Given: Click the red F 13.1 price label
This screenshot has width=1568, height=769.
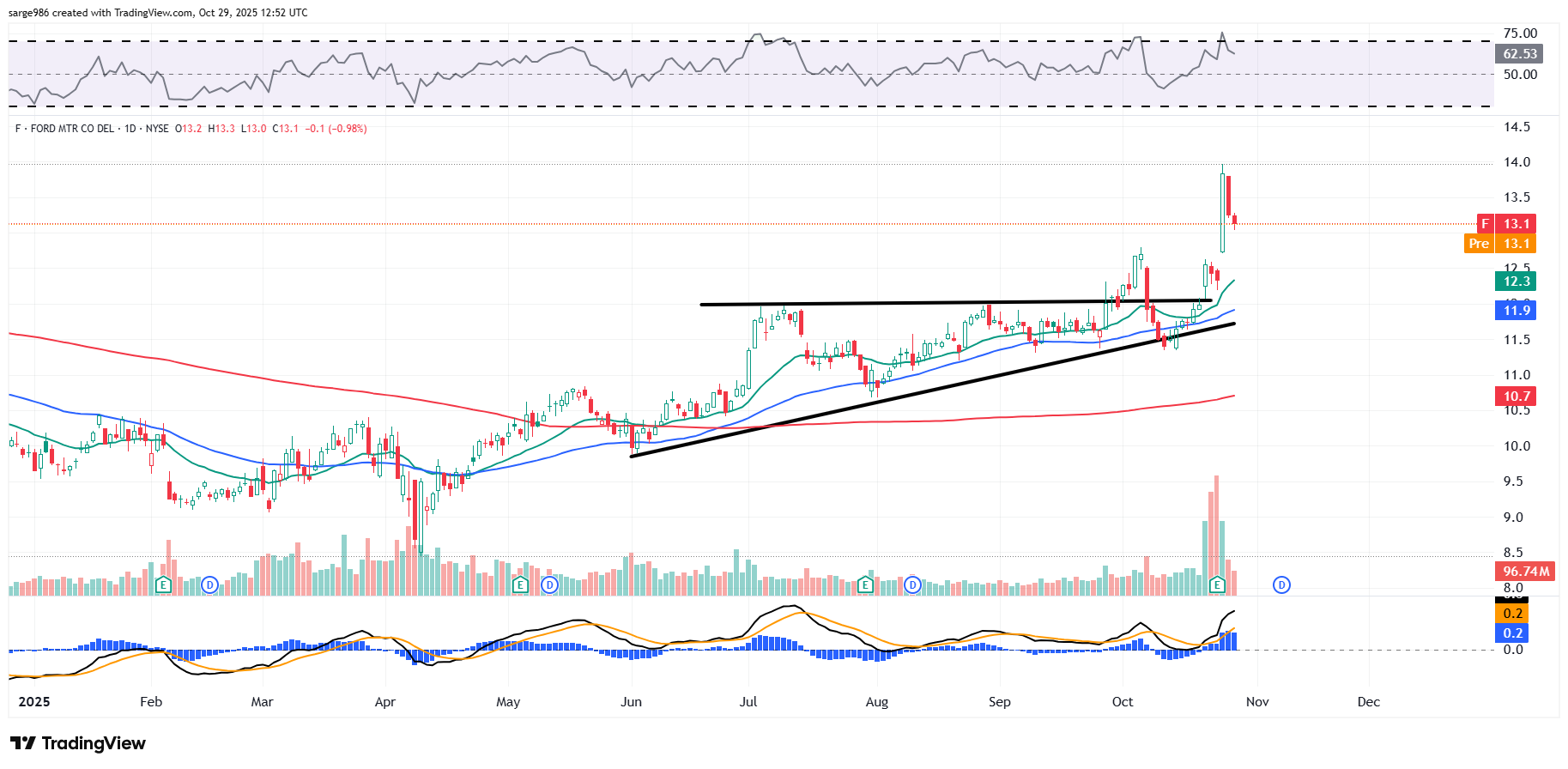Looking at the screenshot, I should click(1505, 224).
